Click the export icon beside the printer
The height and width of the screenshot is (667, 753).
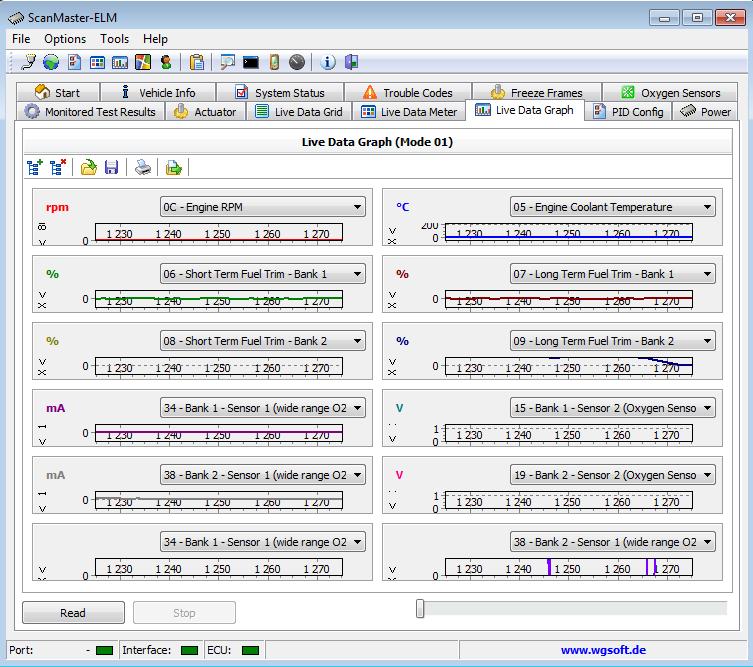[x=174, y=168]
